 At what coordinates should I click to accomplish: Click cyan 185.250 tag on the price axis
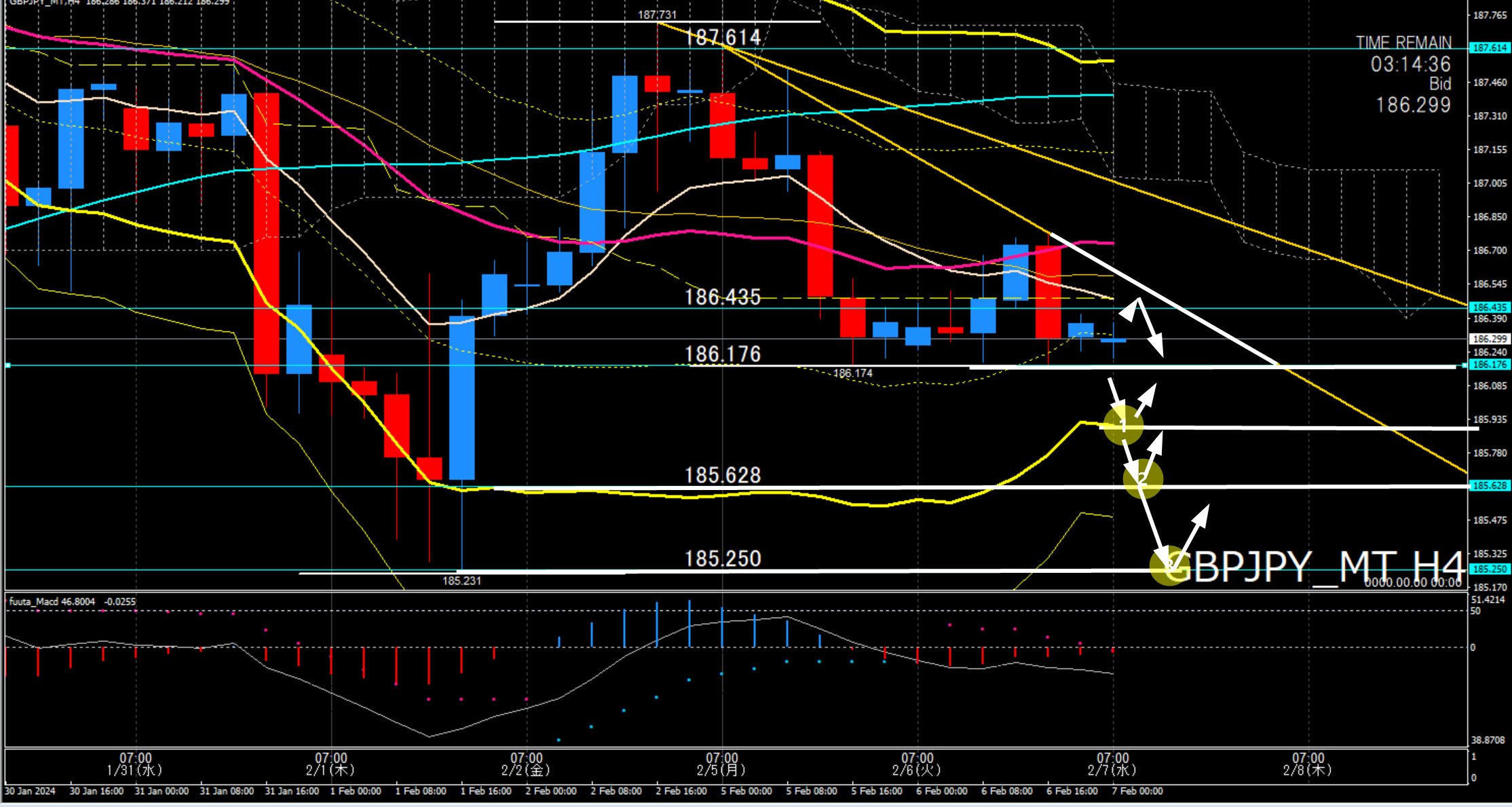click(x=1489, y=569)
